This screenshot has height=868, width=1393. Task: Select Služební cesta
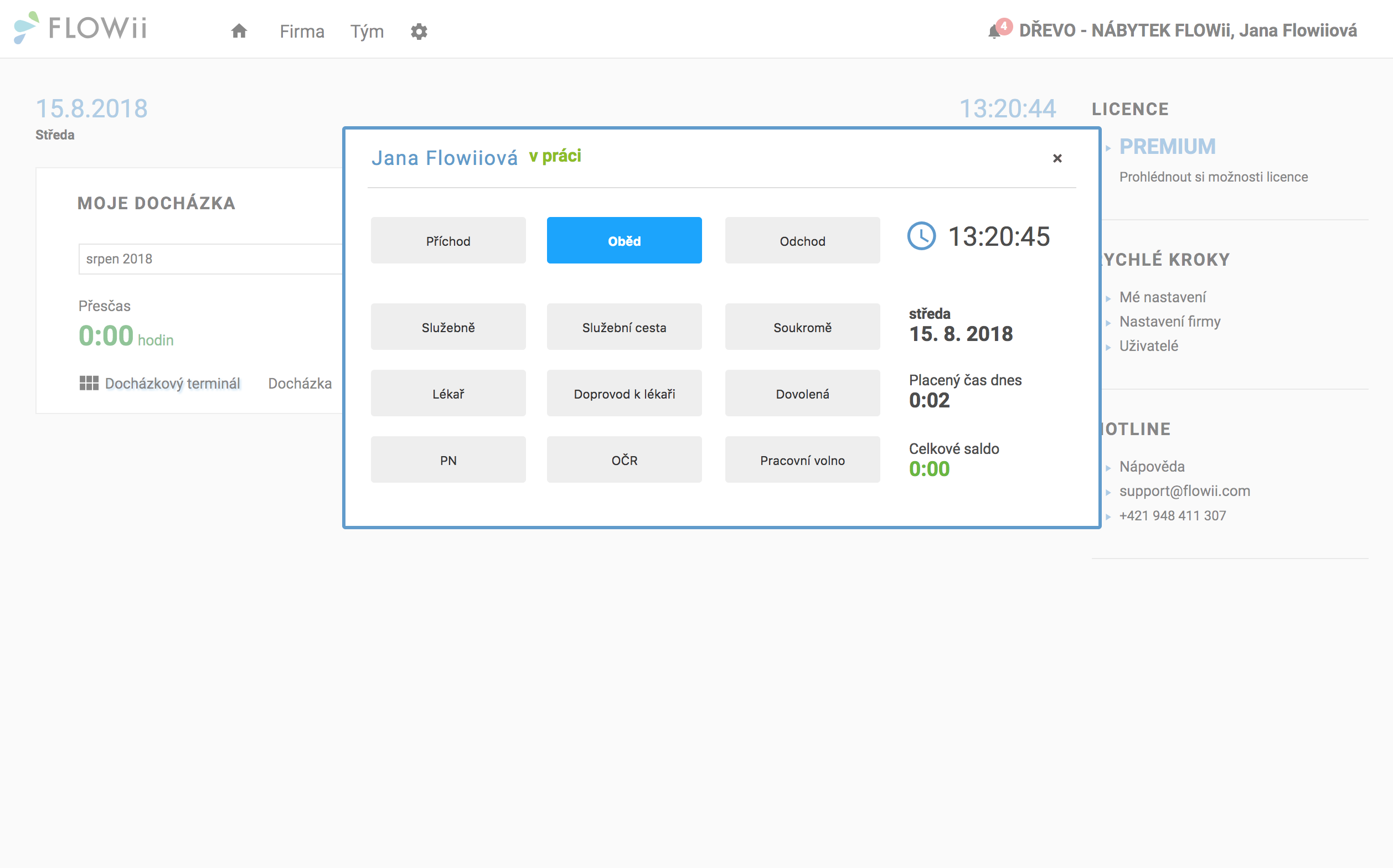click(624, 327)
